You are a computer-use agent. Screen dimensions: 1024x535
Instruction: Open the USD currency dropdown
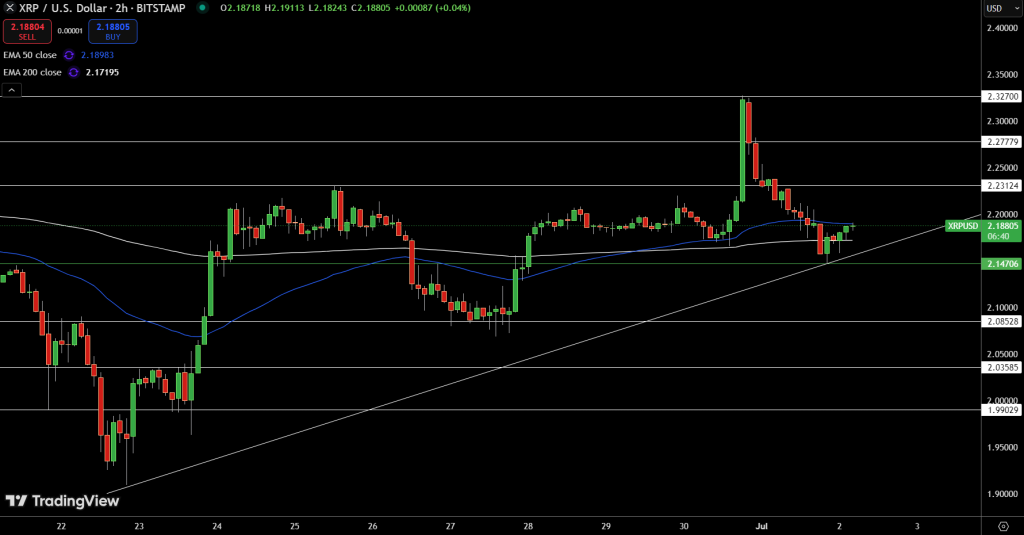click(x=1002, y=8)
